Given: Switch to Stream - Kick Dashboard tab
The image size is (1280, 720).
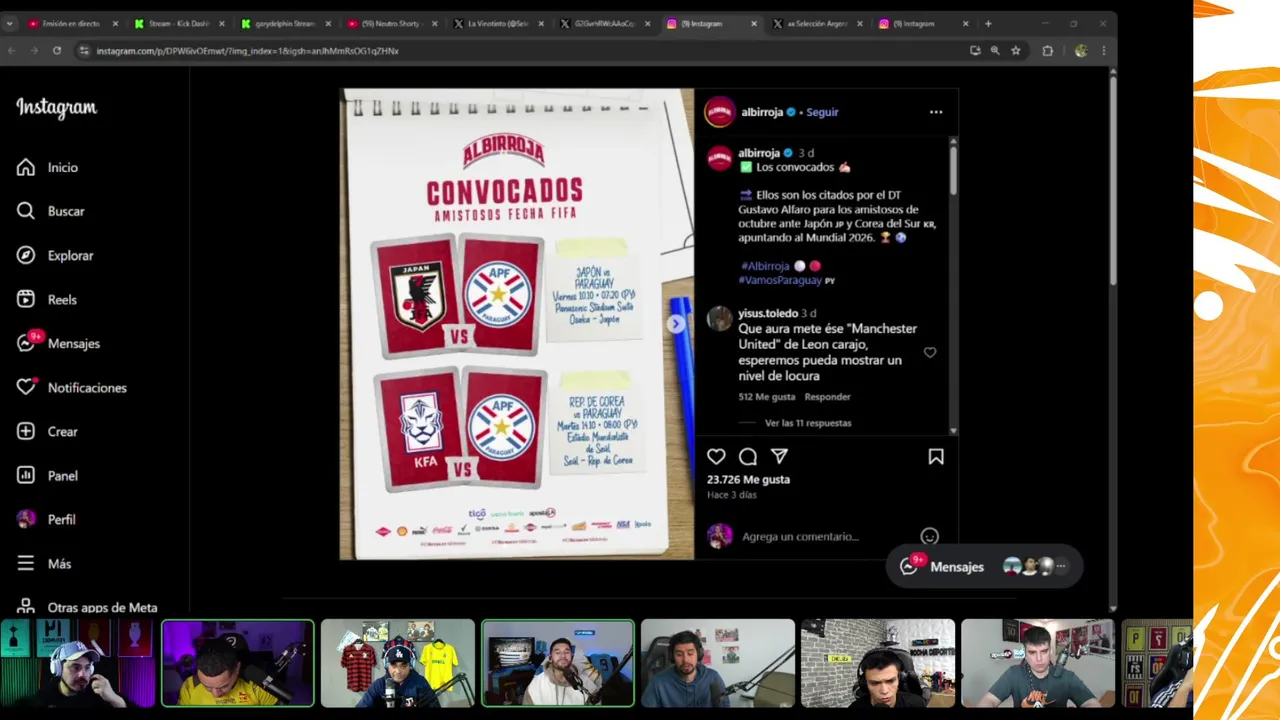Looking at the screenshot, I should 178,23.
